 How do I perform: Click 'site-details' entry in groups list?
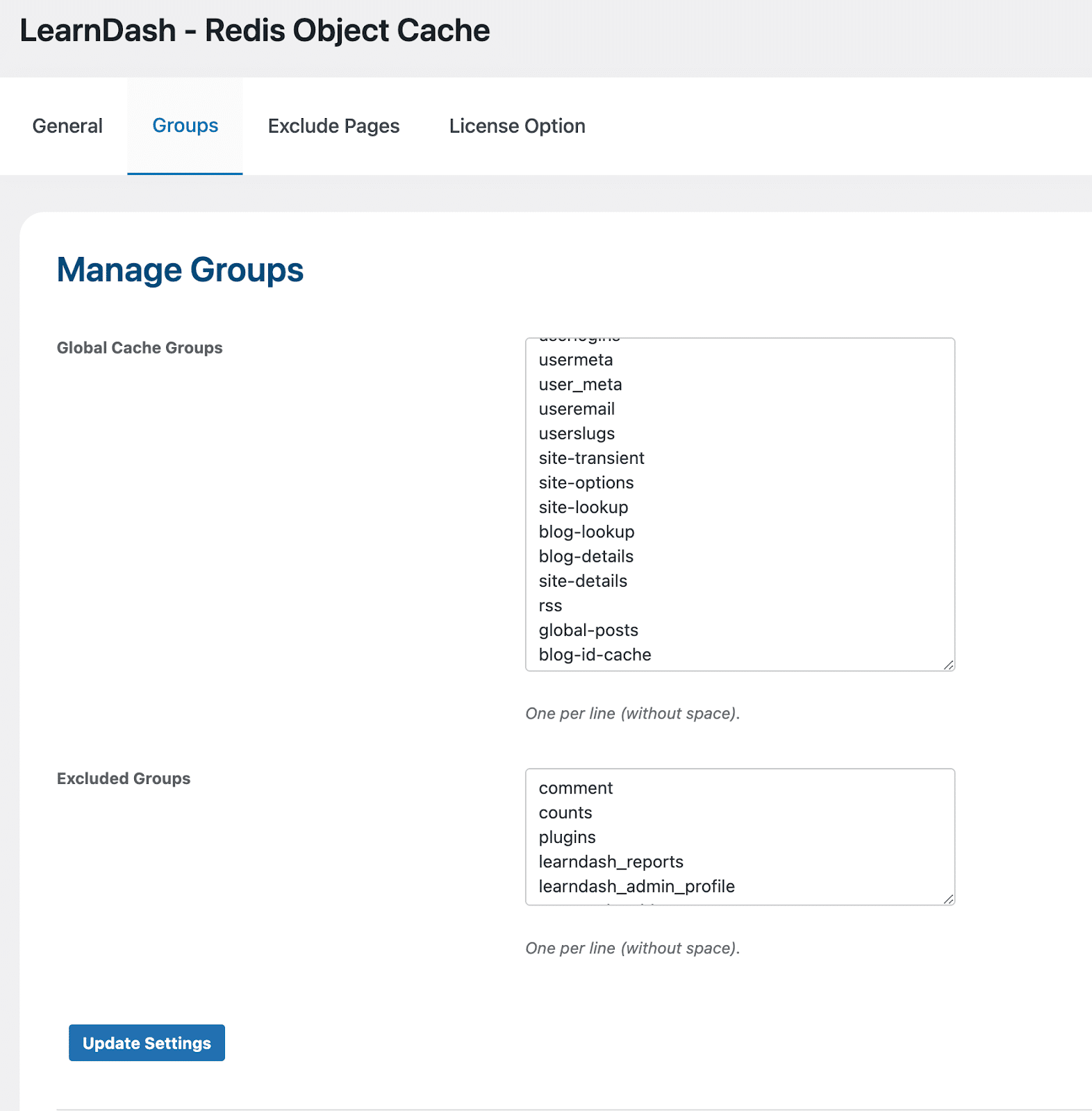583,581
